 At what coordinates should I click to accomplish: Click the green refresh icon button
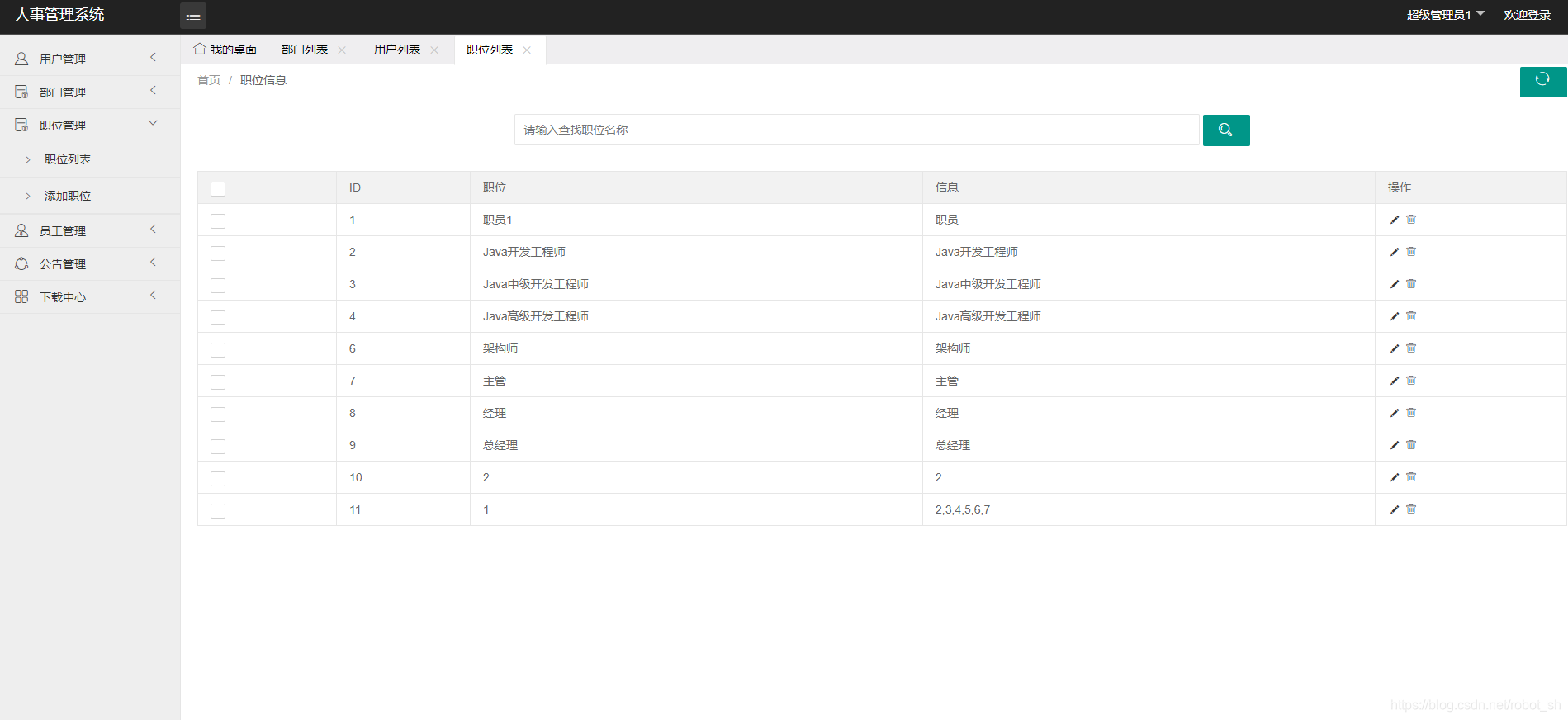[x=1542, y=80]
